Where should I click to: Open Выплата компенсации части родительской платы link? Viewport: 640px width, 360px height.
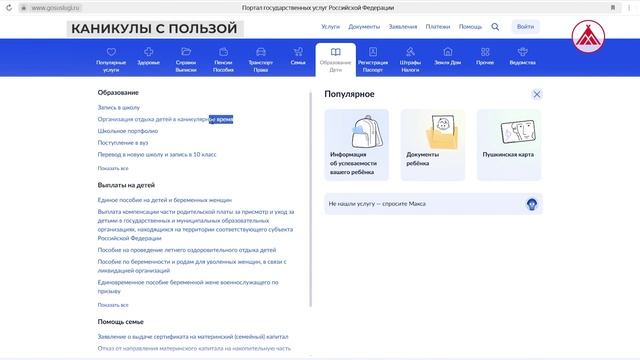196,225
